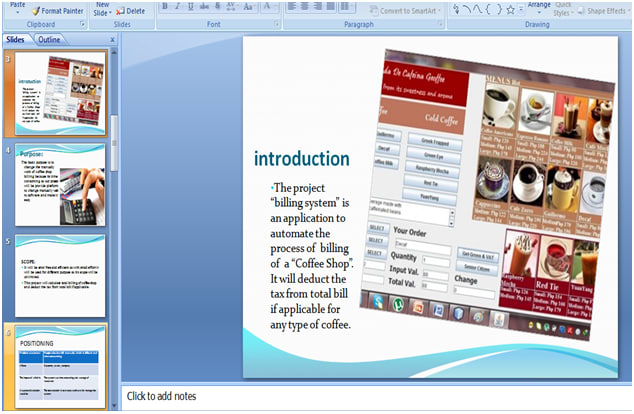
Task: Open the New Slide dropdown
Action: tap(102, 9)
